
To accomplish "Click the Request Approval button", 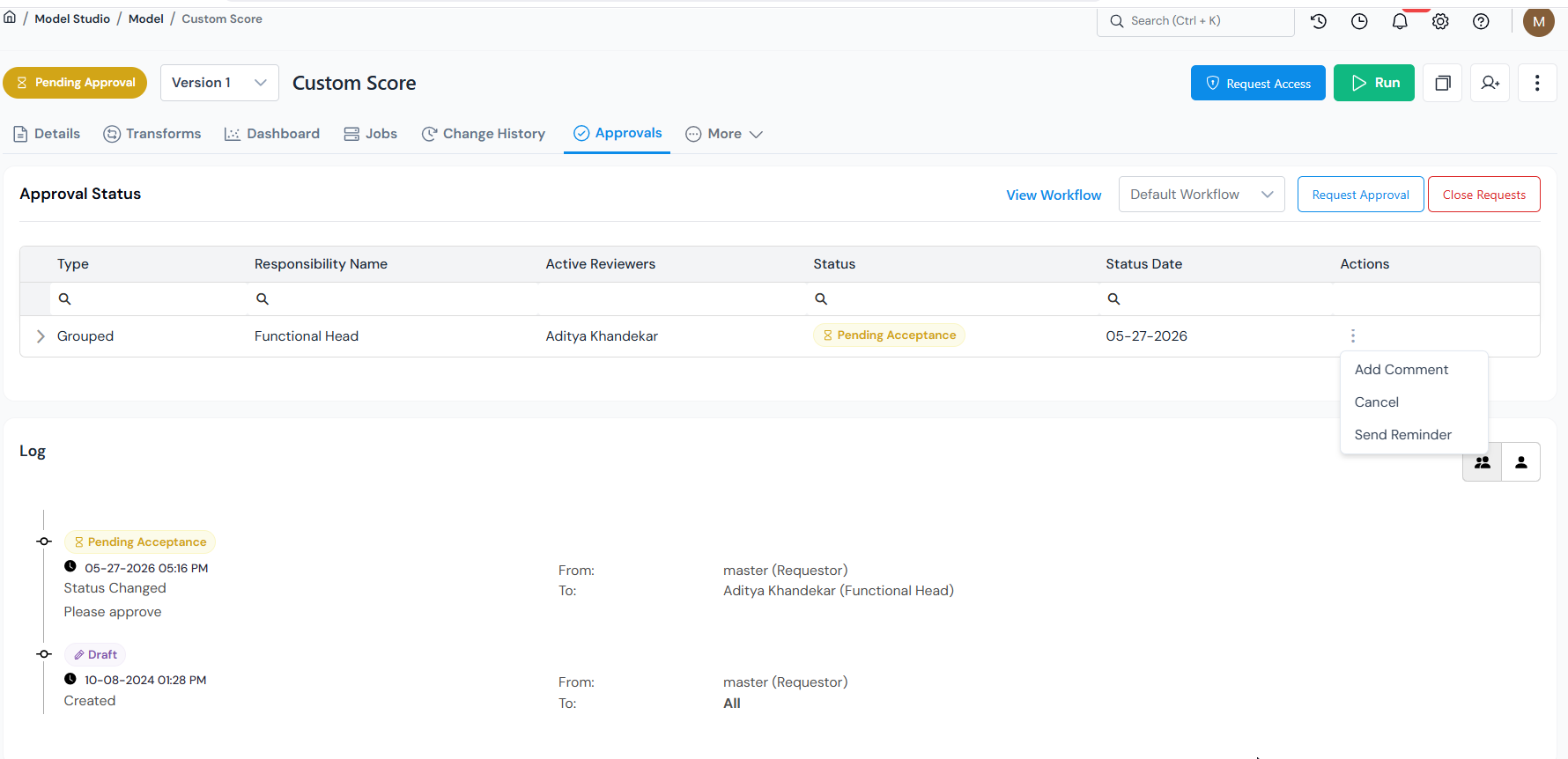I will (x=1360, y=195).
